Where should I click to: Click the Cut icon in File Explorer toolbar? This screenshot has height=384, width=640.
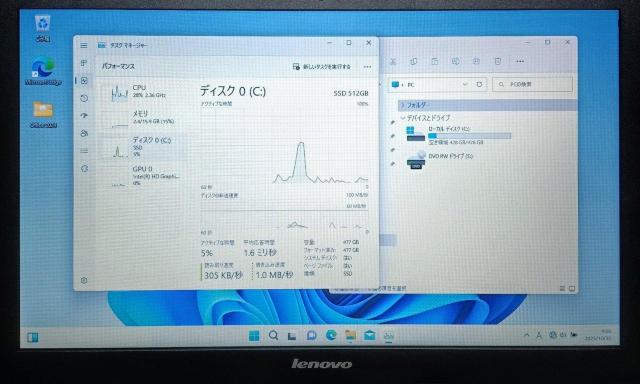click(x=393, y=62)
